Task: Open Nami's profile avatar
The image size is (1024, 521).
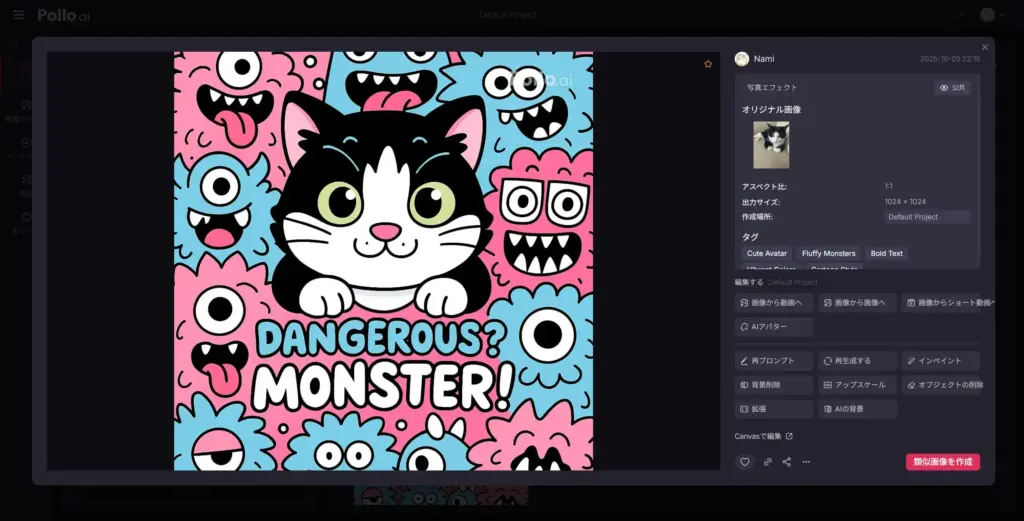Action: (x=742, y=59)
